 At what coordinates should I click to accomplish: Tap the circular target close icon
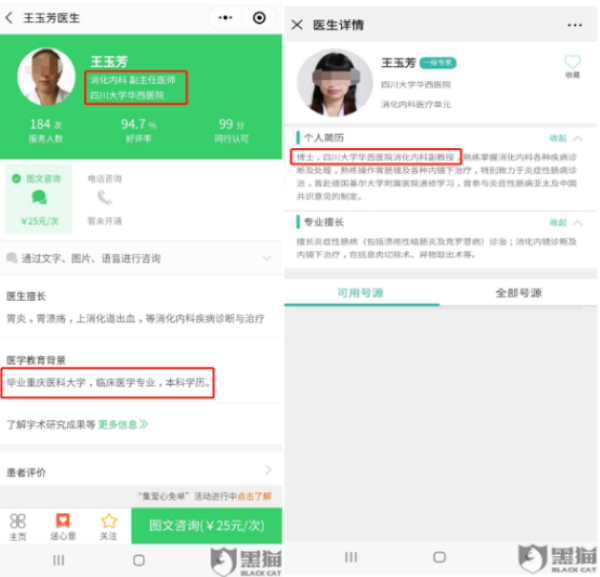click(x=259, y=18)
